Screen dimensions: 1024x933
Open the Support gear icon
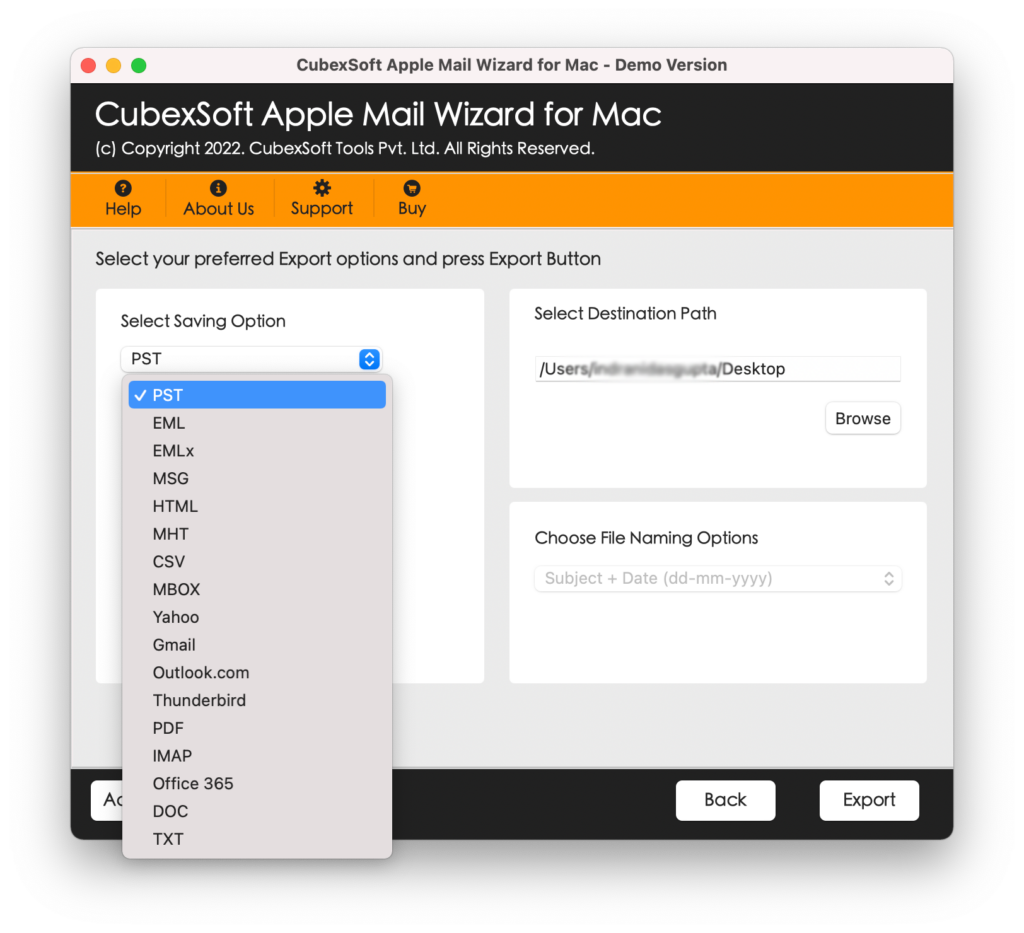(x=321, y=188)
